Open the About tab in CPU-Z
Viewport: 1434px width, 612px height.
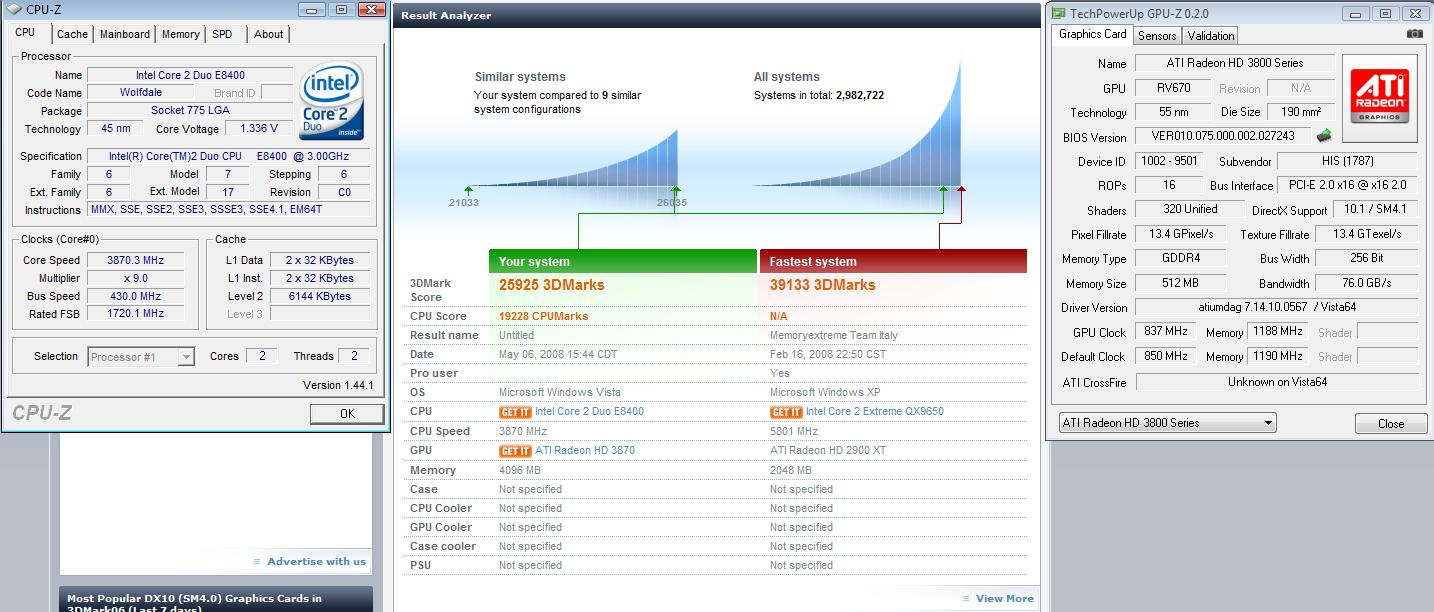tap(269, 34)
